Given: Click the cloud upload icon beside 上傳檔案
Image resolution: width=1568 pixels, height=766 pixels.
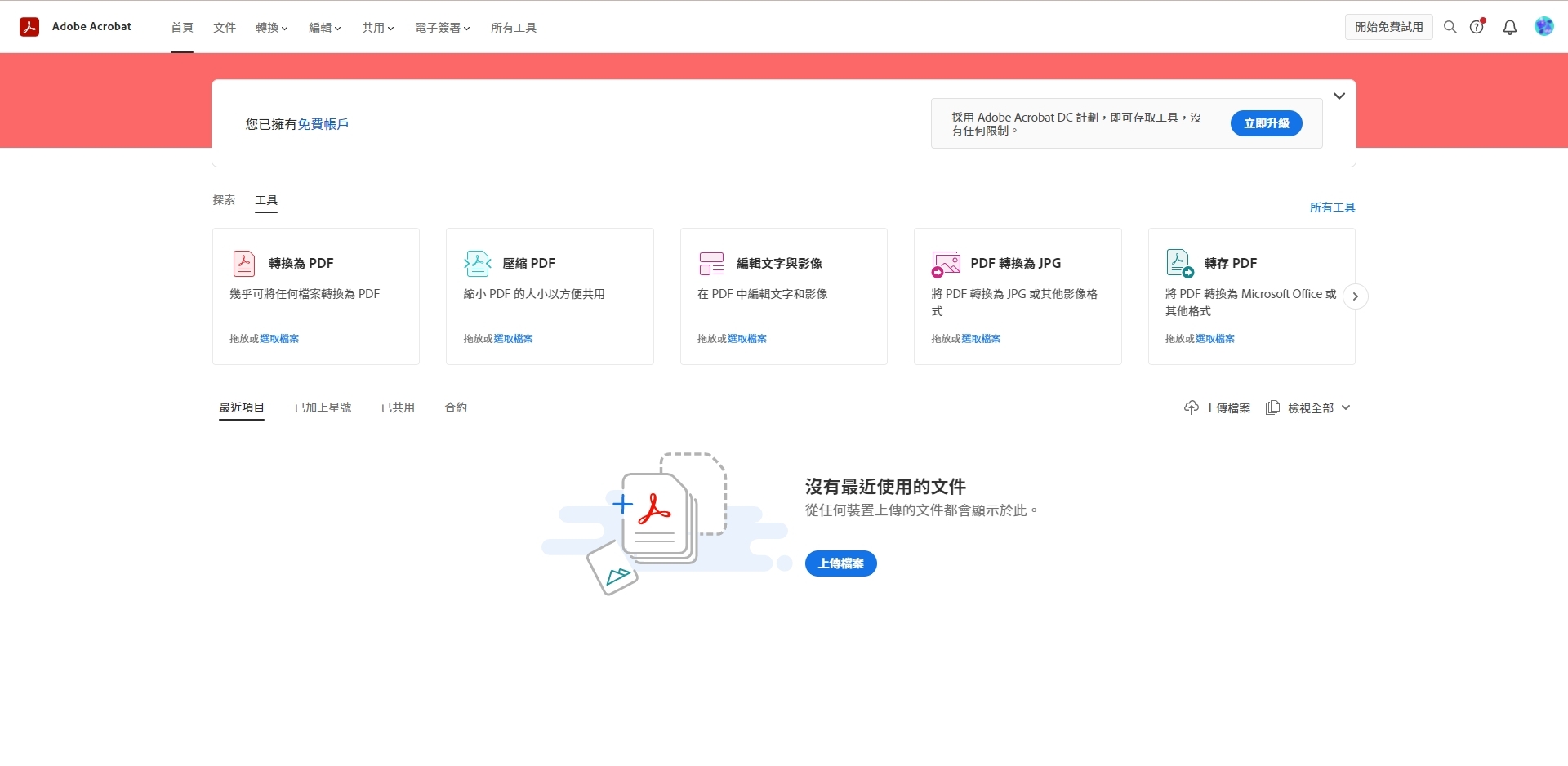Looking at the screenshot, I should point(1192,407).
